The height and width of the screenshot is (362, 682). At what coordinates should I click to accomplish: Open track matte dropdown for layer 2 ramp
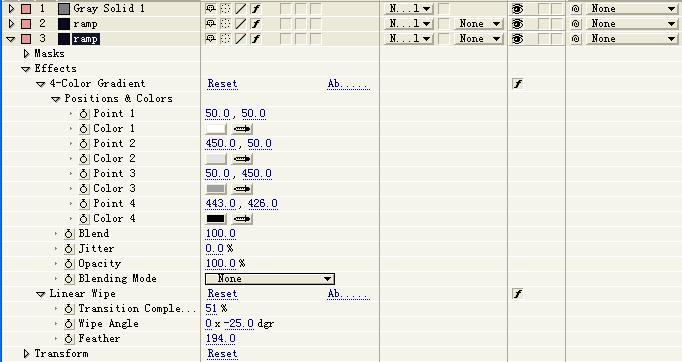click(478, 24)
